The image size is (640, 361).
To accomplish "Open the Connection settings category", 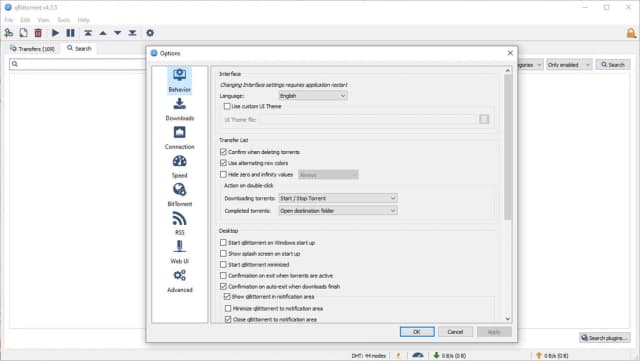I will [x=180, y=138].
